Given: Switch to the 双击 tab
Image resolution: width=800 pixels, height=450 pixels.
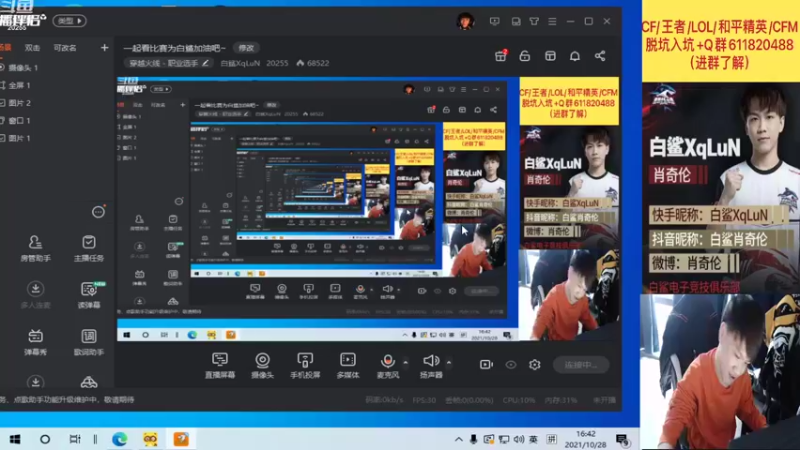Looking at the screenshot, I should [x=32, y=47].
